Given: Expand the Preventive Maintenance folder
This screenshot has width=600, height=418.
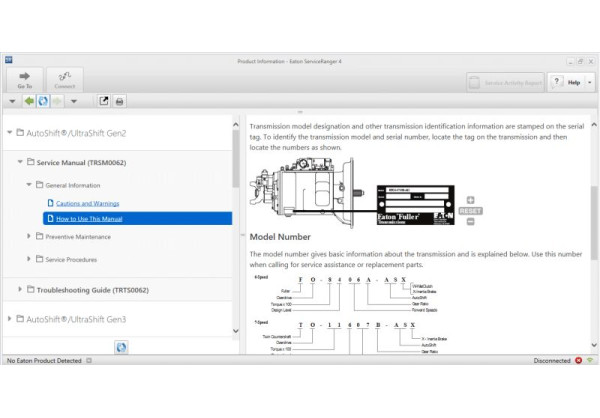Looking at the screenshot, I should (29, 237).
